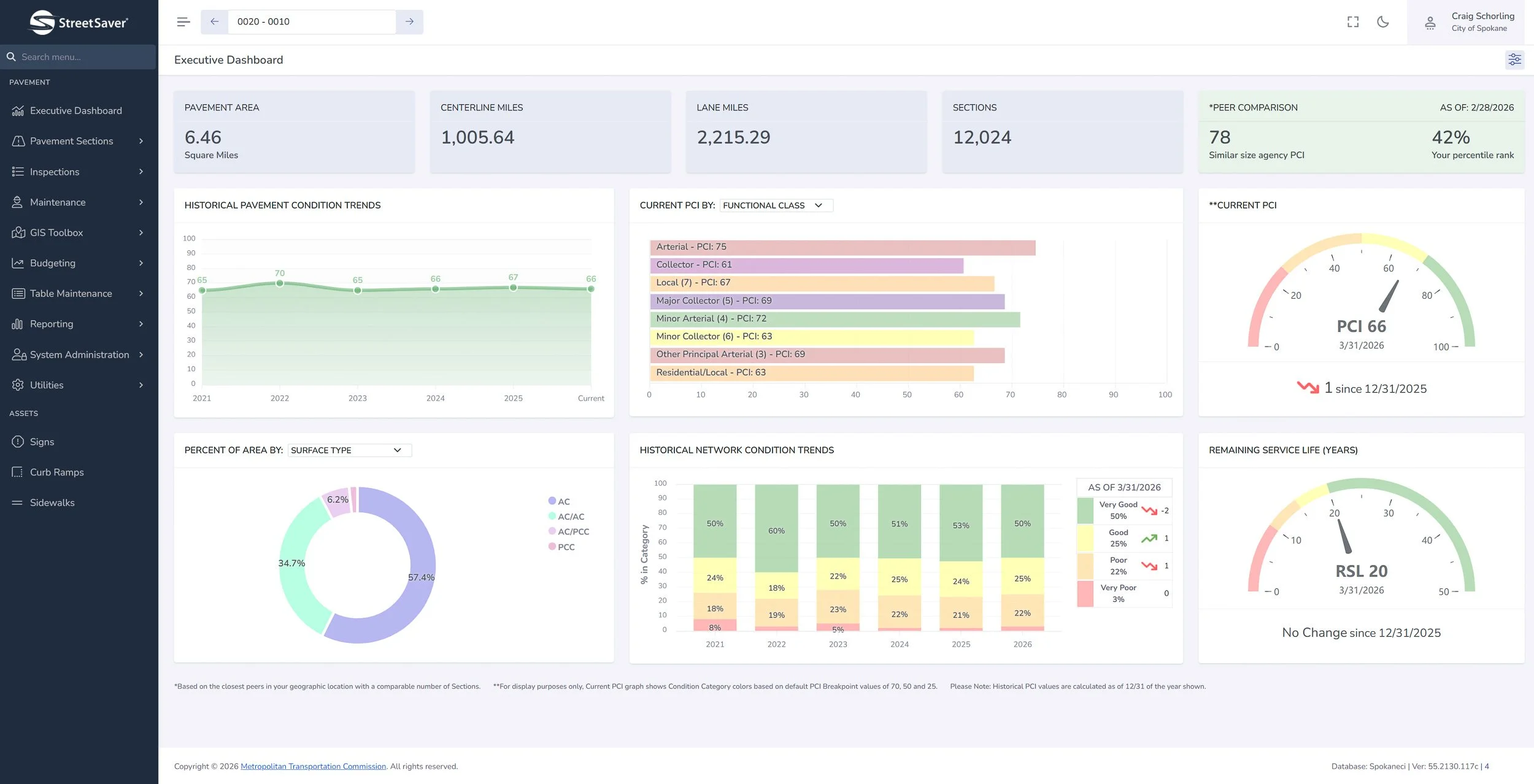
Task: Expand the Pavement Sections submenu chevron
Action: (141, 141)
